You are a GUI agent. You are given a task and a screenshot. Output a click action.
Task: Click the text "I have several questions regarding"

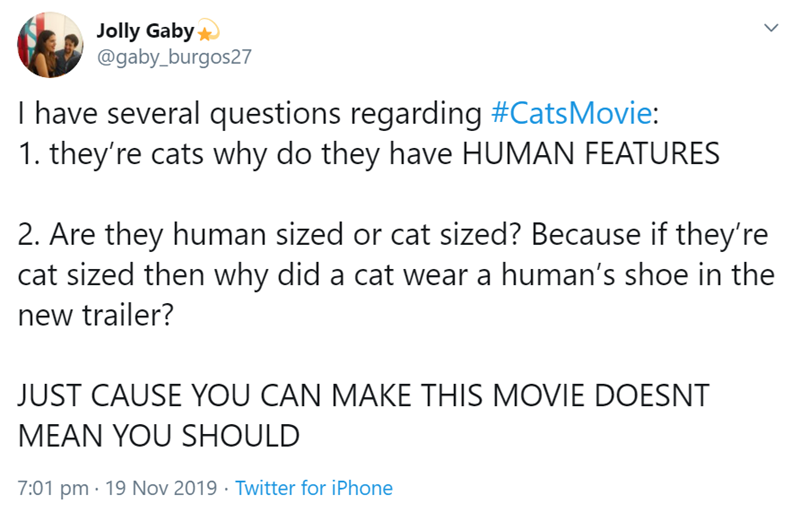coord(250,113)
